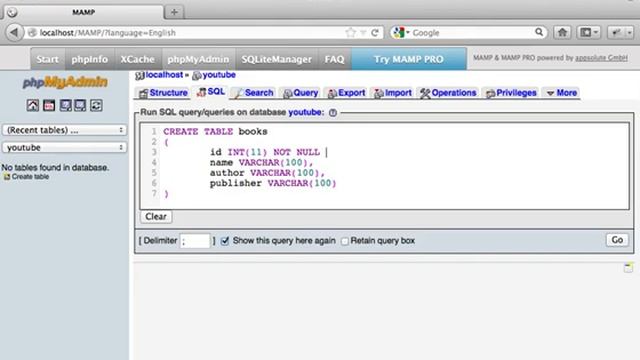Click the Try MAMP PRO button
This screenshot has width=640, height=360.
[409, 59]
